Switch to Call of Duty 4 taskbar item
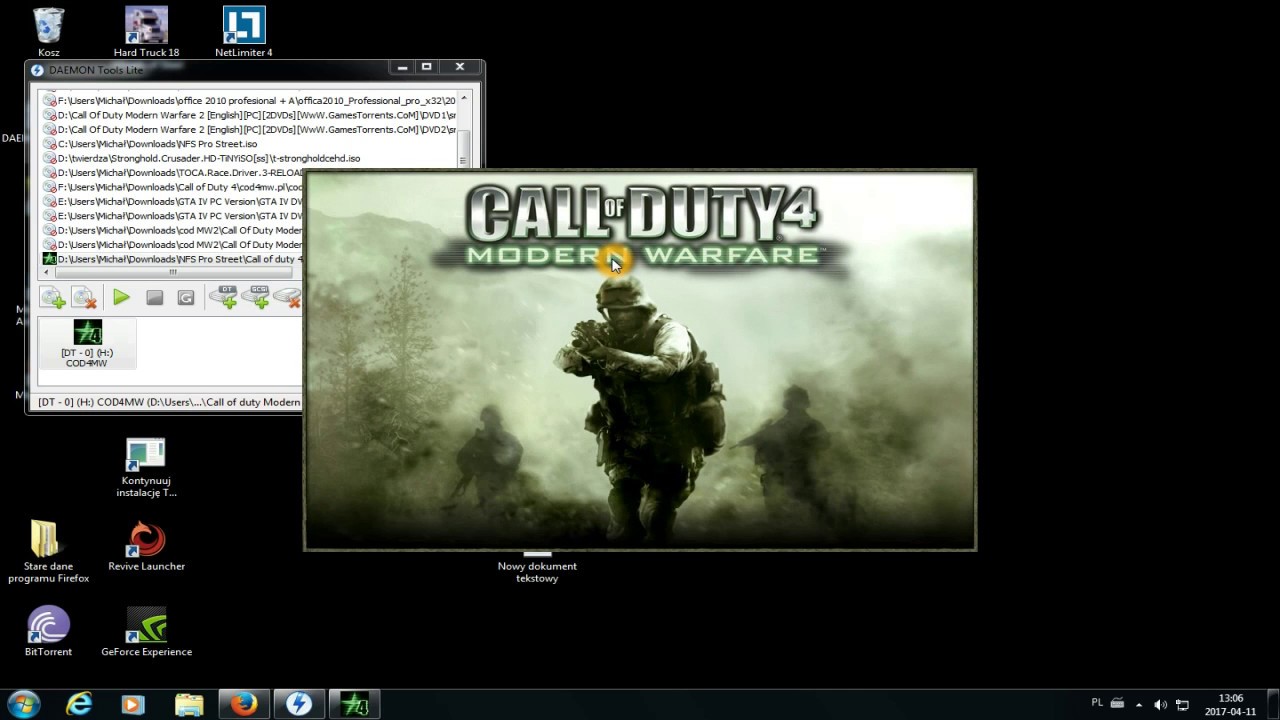 point(354,704)
